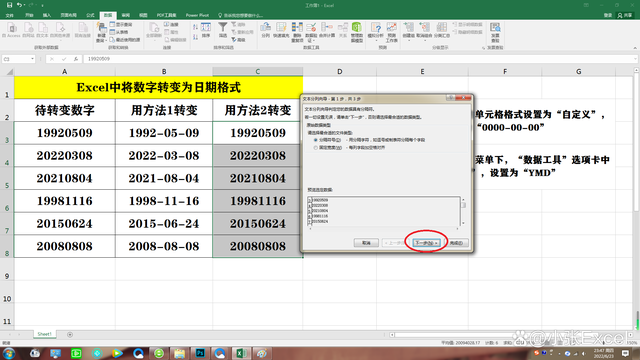
Task: Open the Outline group dialog launcher
Action: pyautogui.click(x=484, y=48)
